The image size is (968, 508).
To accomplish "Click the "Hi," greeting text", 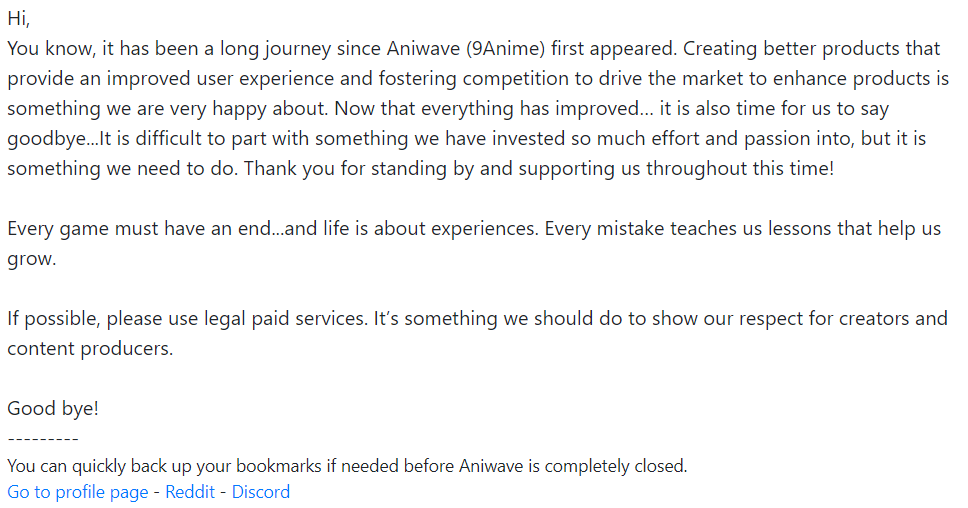I will click(x=20, y=18).
